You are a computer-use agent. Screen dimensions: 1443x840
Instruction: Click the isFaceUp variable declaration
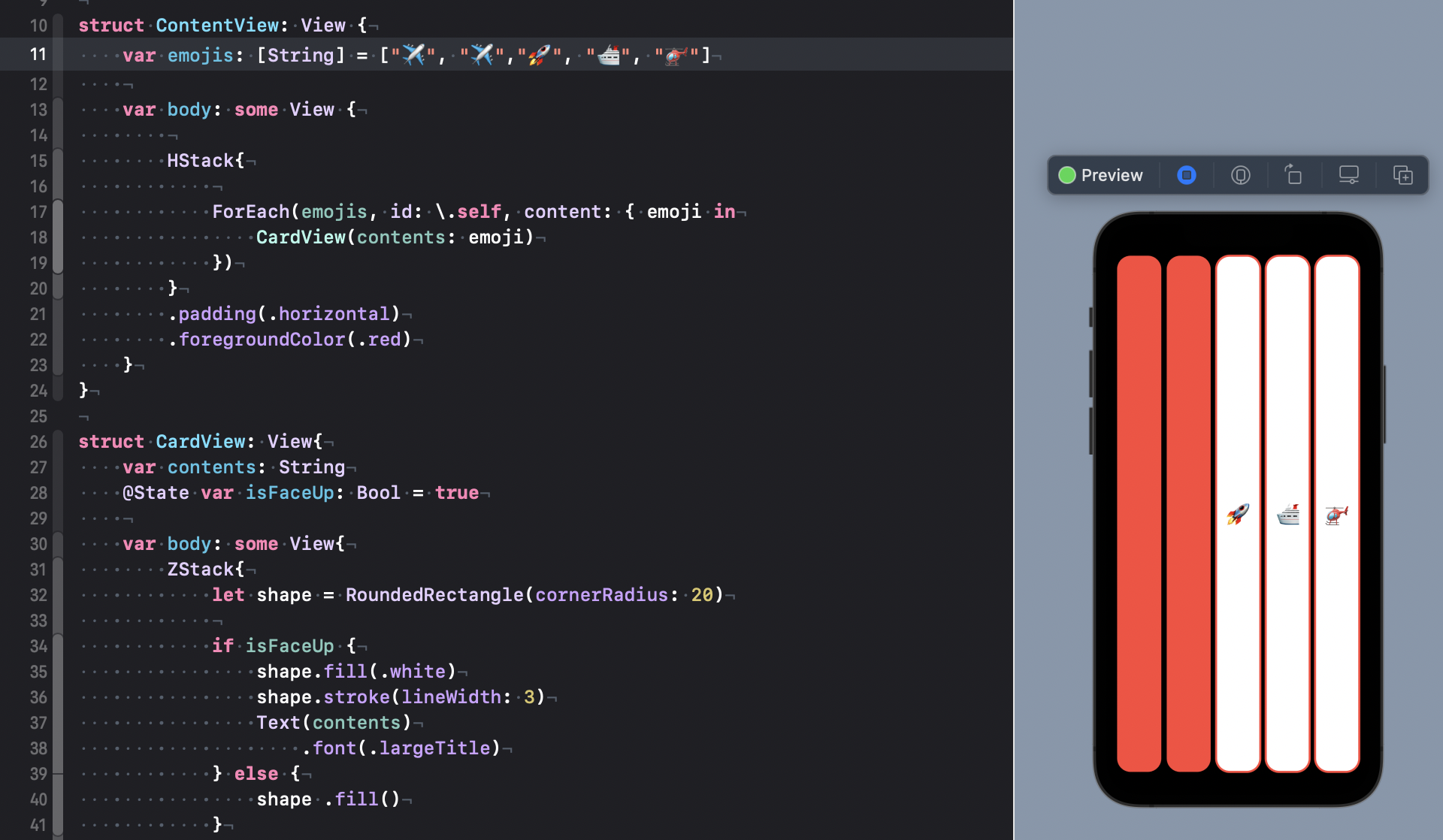(289, 493)
